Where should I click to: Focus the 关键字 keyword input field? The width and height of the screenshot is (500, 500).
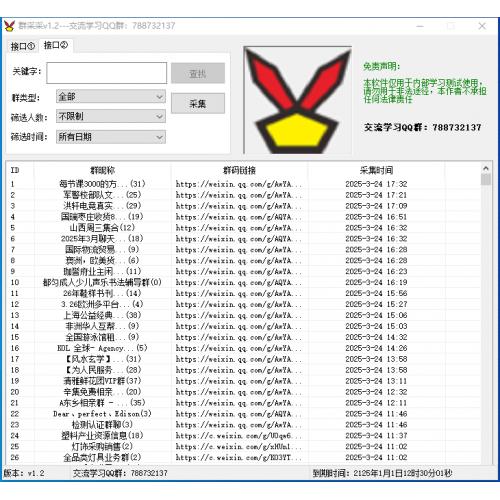107,73
